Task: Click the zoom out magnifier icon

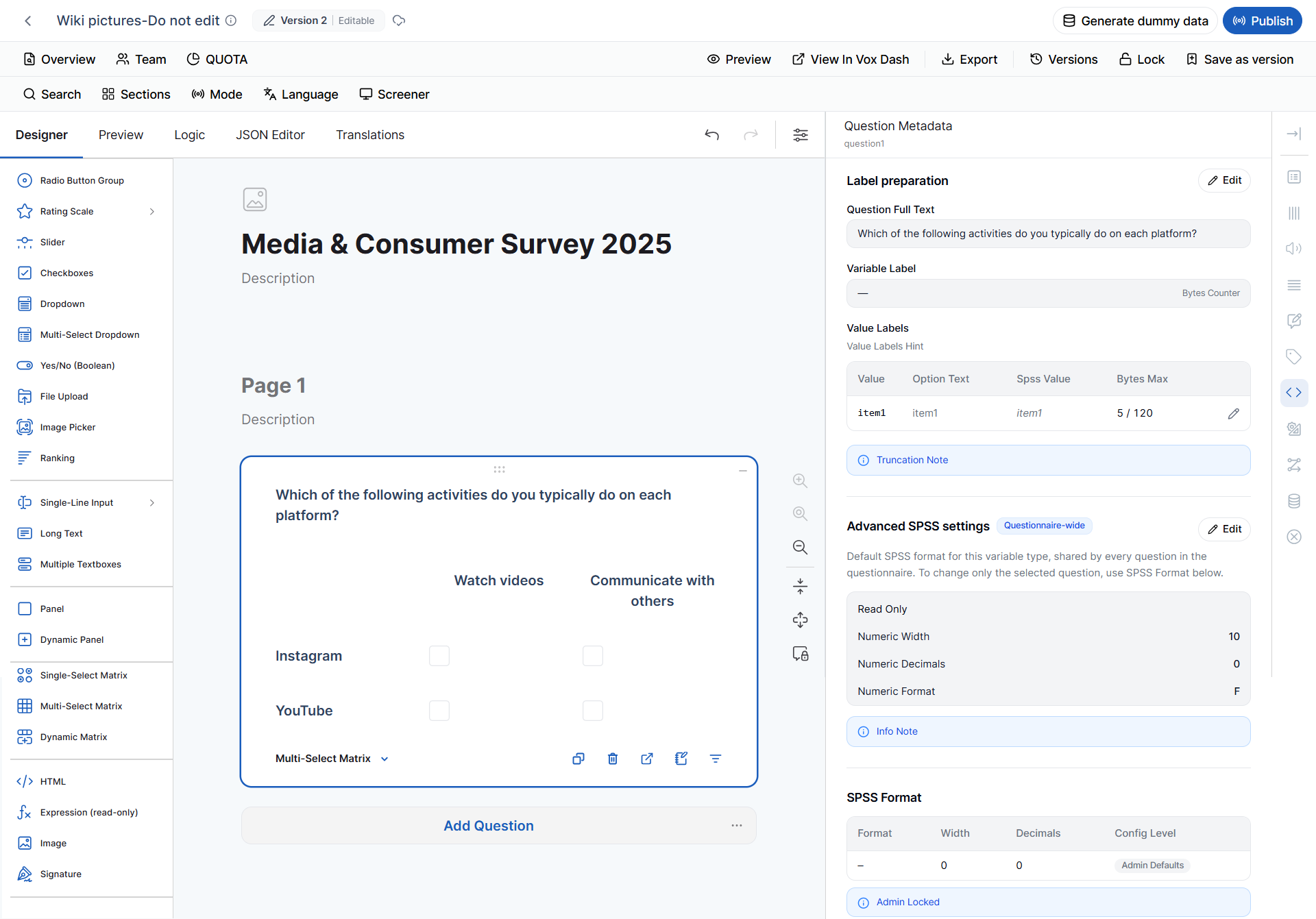Action: point(800,547)
